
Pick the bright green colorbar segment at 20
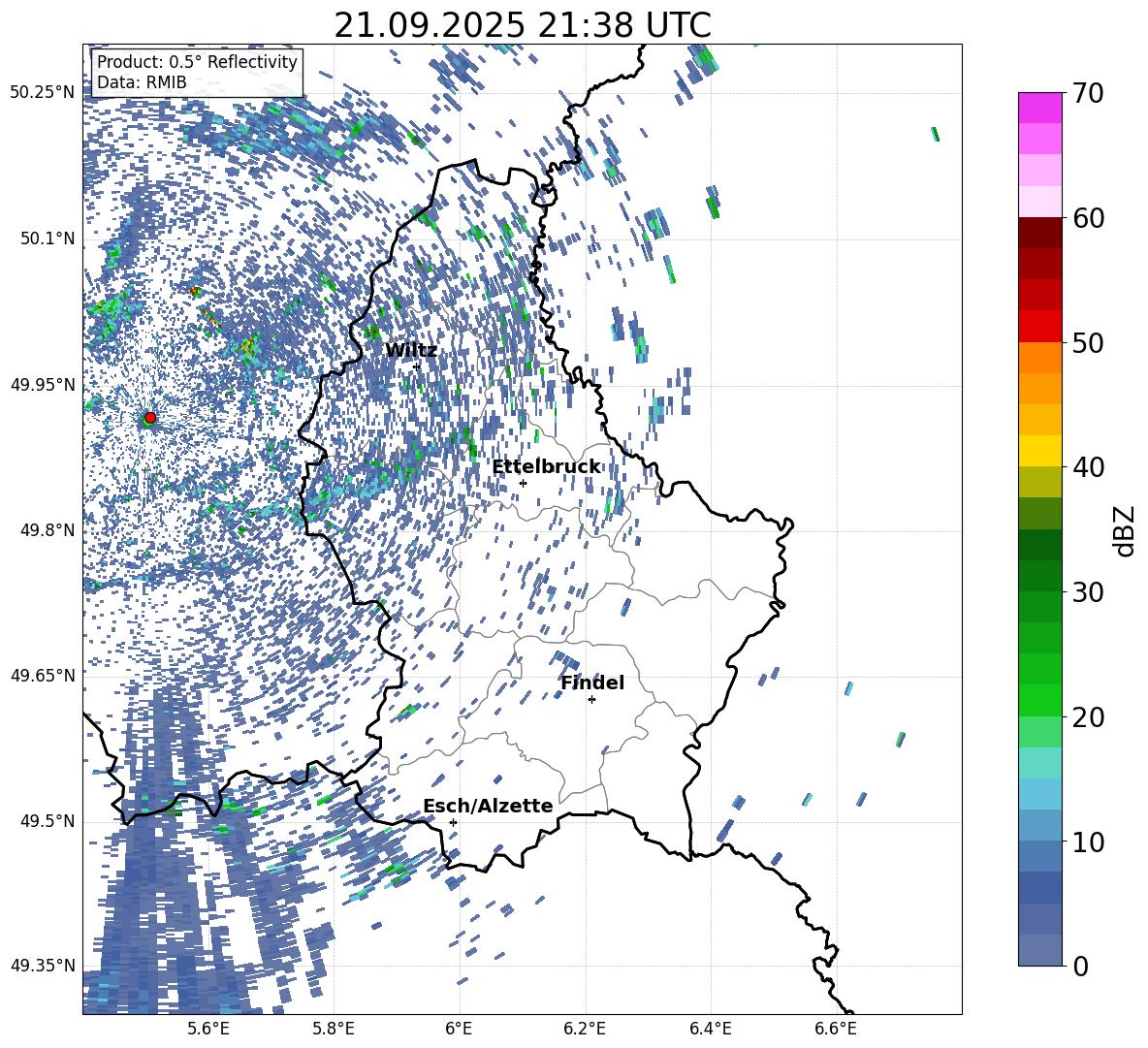(1039, 700)
